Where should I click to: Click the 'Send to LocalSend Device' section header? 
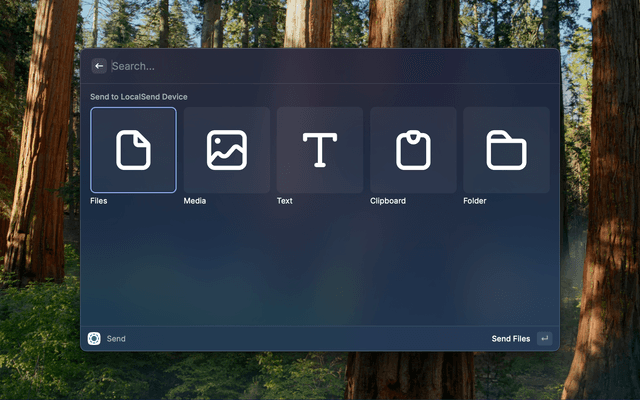[139, 97]
